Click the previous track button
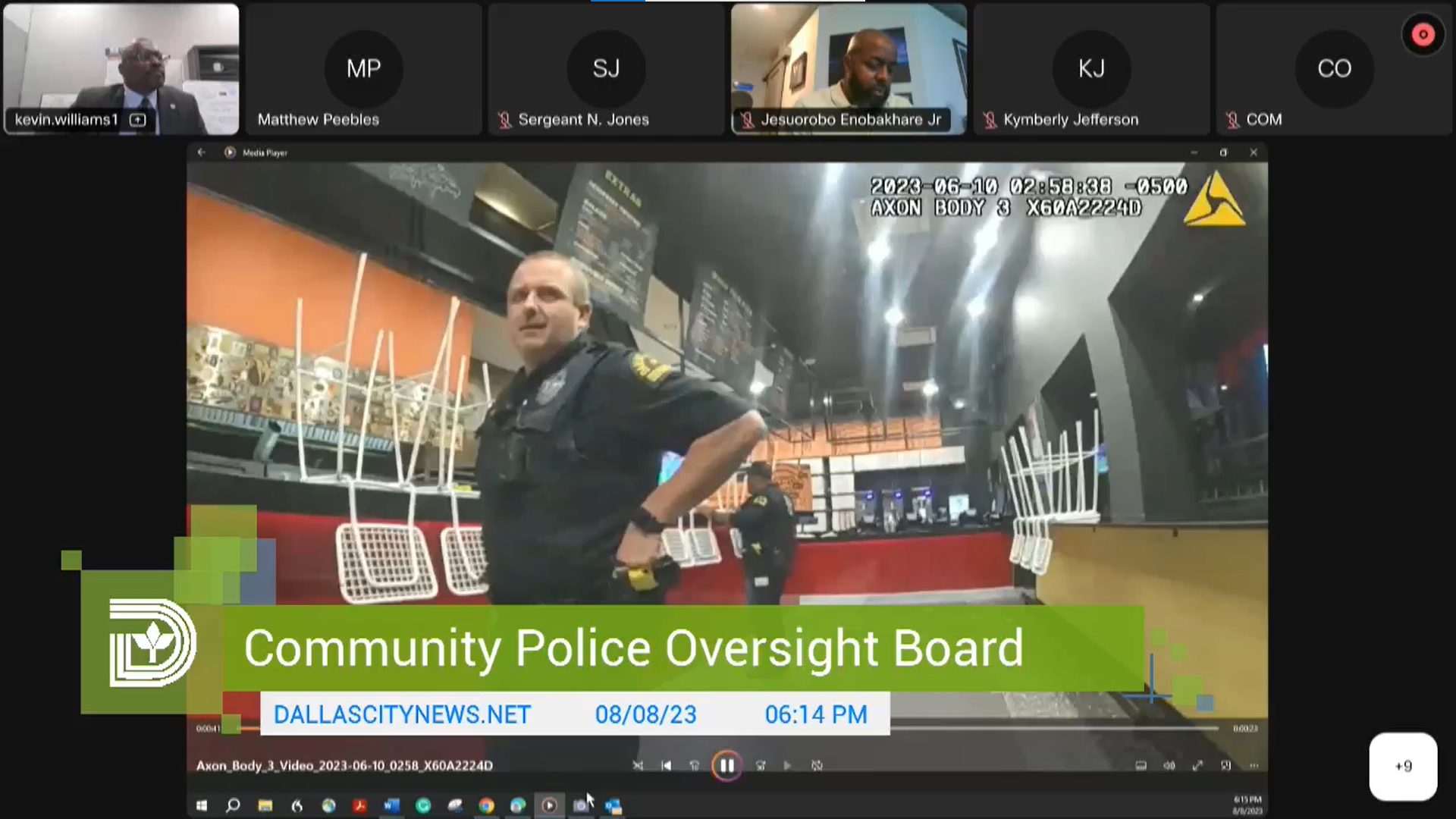The image size is (1456, 819). coord(666,765)
